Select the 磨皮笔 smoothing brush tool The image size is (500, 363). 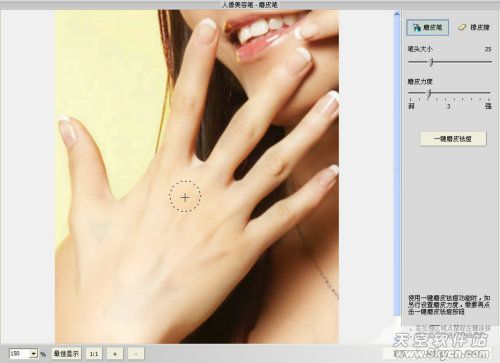[x=427, y=27]
